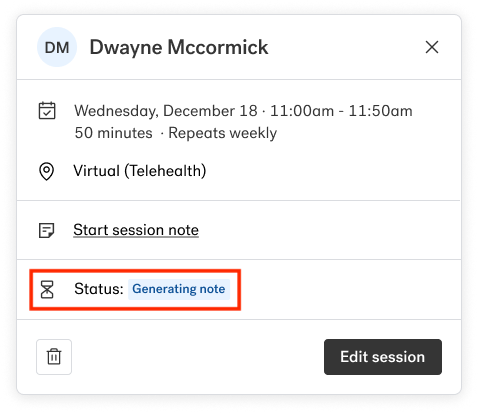Click the Edit session button
Image resolution: width=478 pixels, height=413 pixels.
(383, 357)
